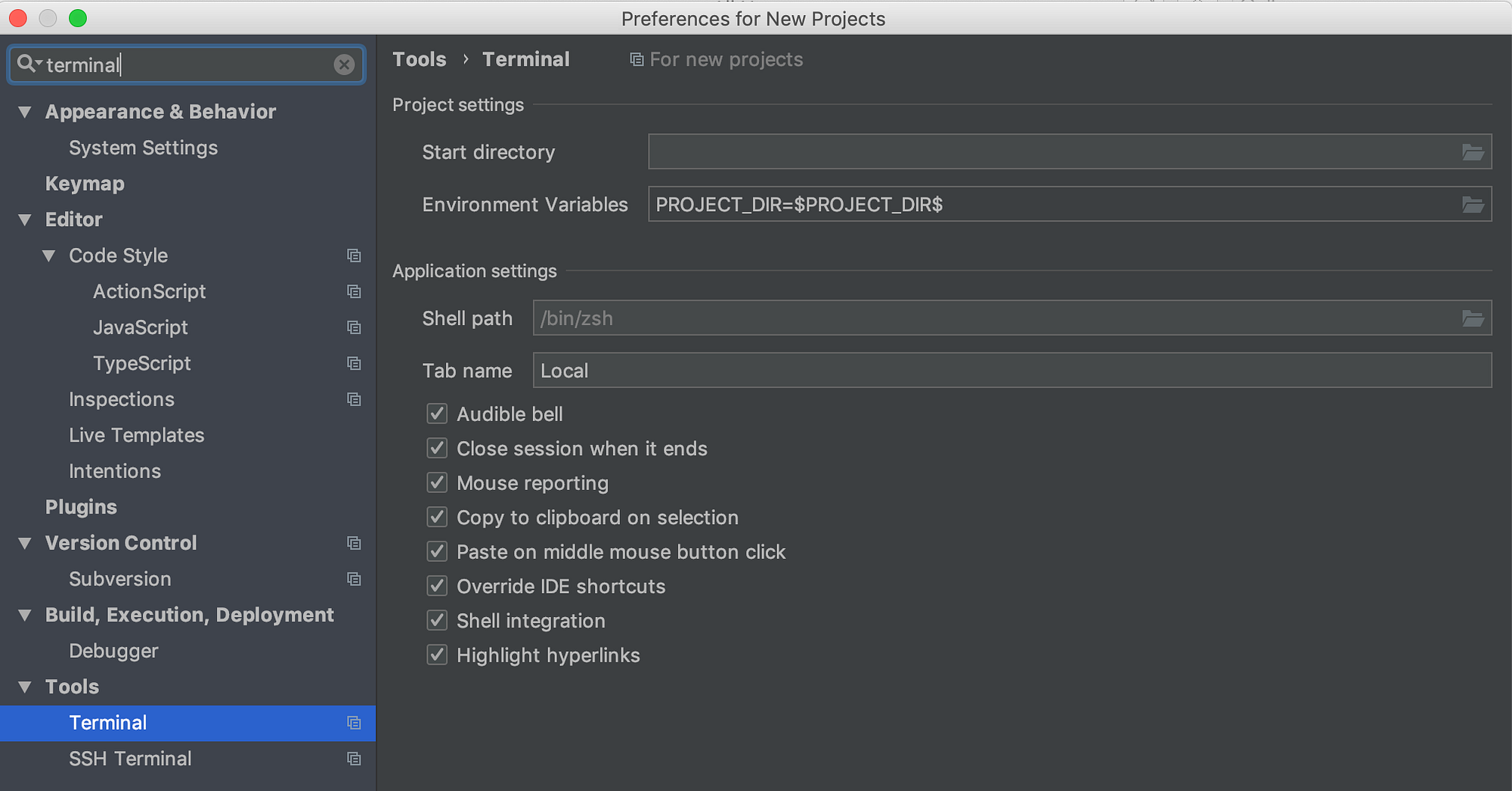This screenshot has width=1512, height=791.
Task: Click the copy-settings icon next to Terminal
Action: pos(354,723)
